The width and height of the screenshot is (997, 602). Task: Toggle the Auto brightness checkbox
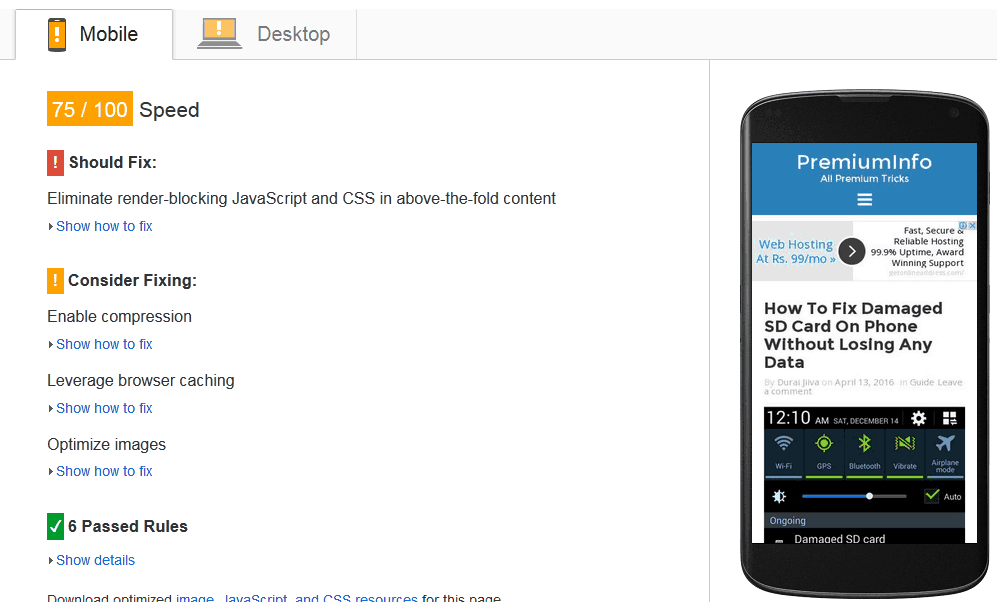tap(932, 496)
